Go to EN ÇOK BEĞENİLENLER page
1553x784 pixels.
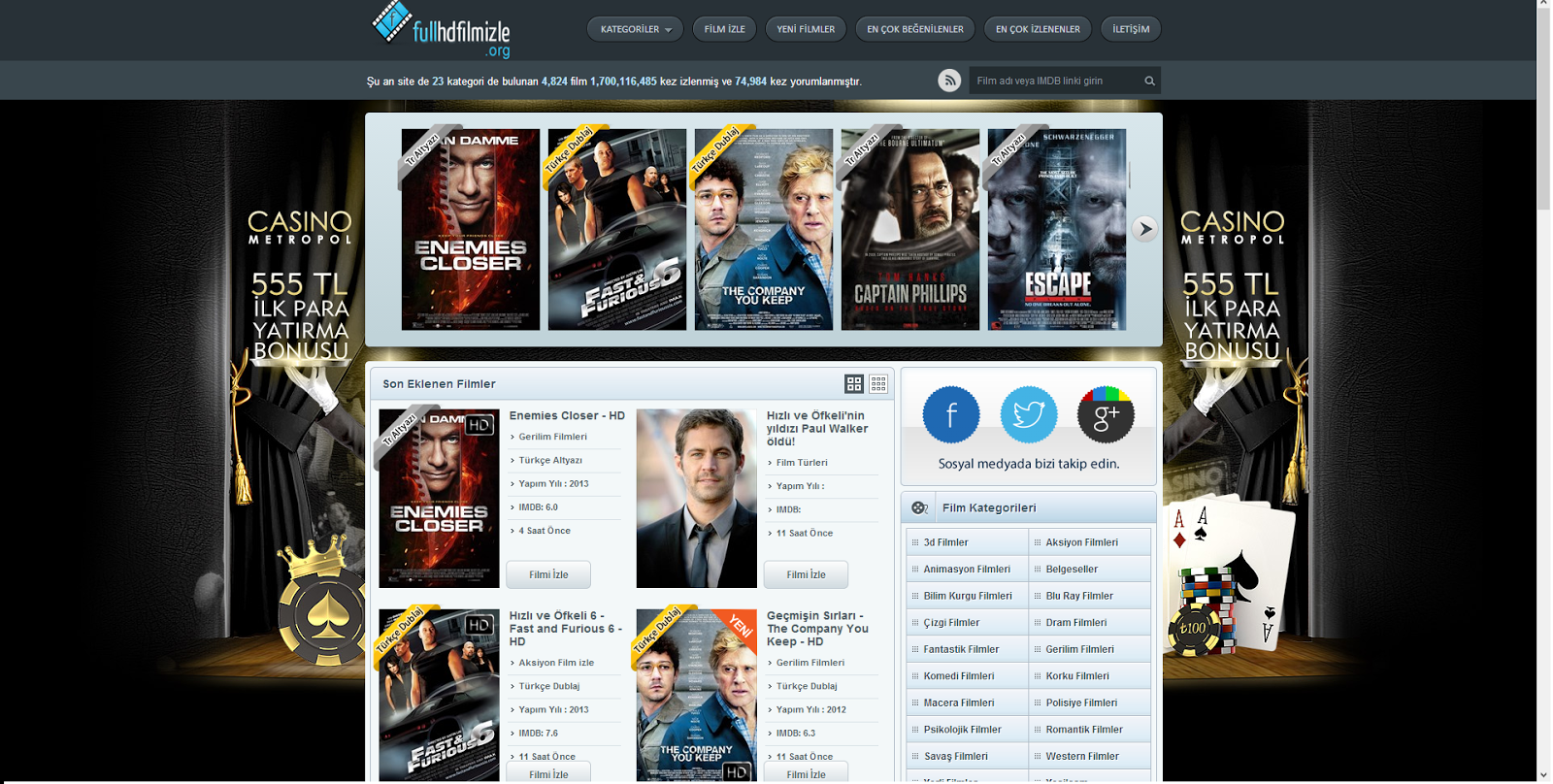915,29
